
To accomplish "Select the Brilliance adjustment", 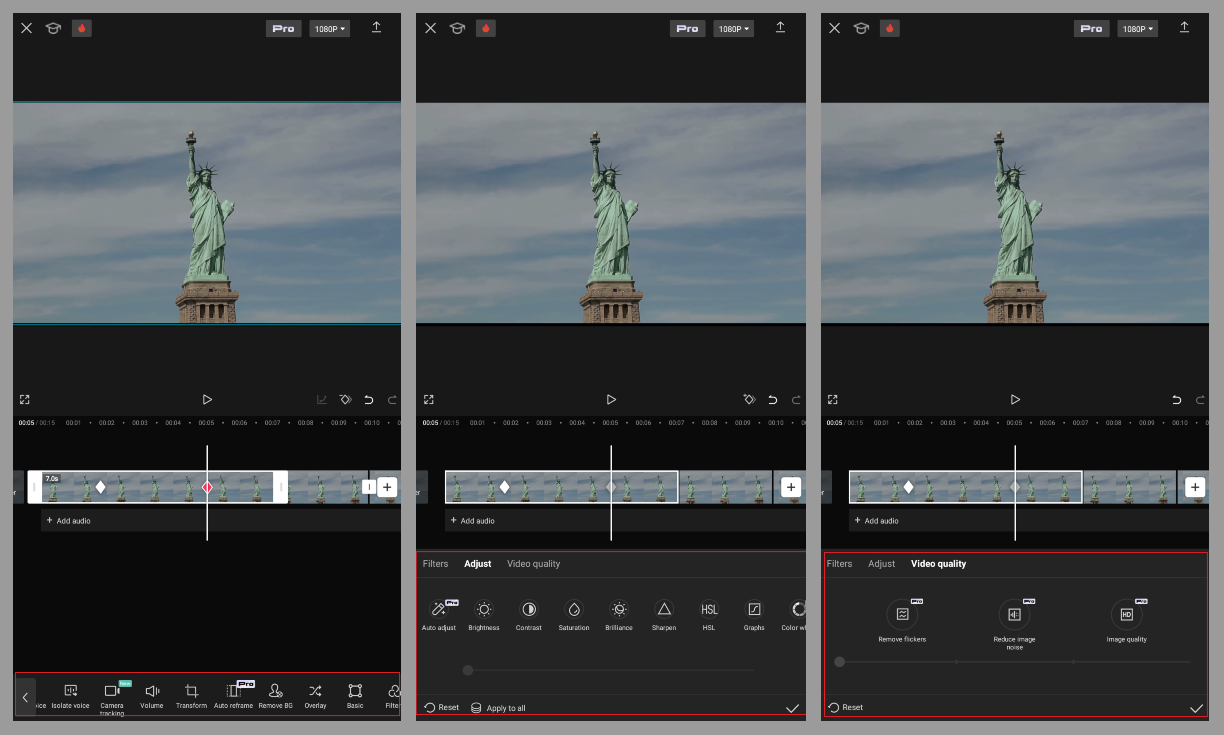I will (x=619, y=615).
